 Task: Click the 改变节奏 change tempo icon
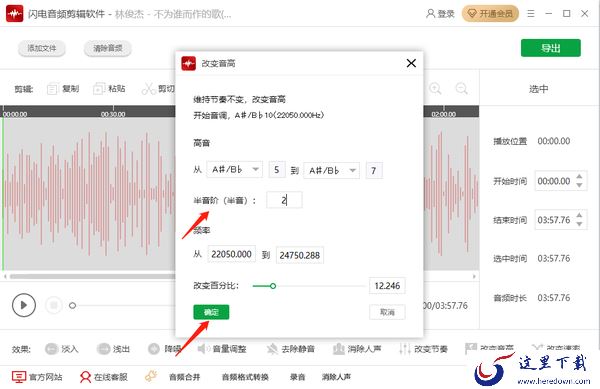(405, 349)
